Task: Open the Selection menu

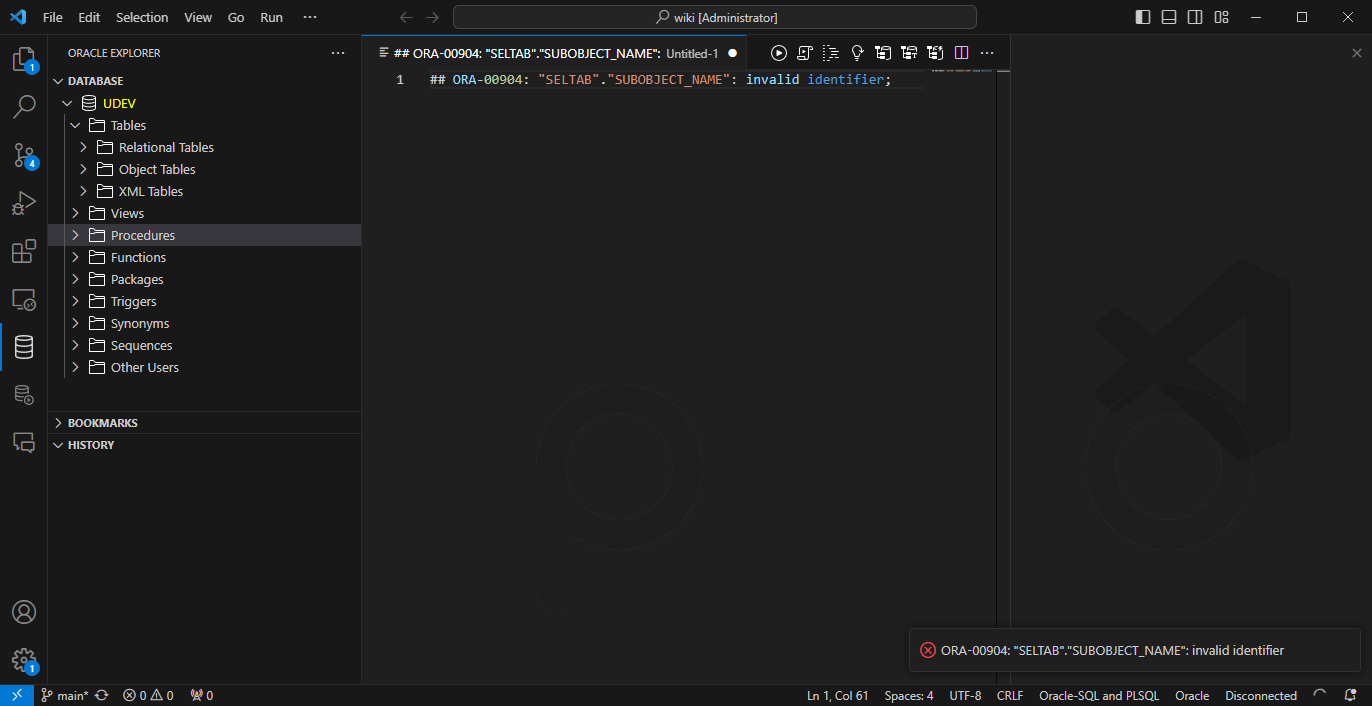Action: click(142, 17)
